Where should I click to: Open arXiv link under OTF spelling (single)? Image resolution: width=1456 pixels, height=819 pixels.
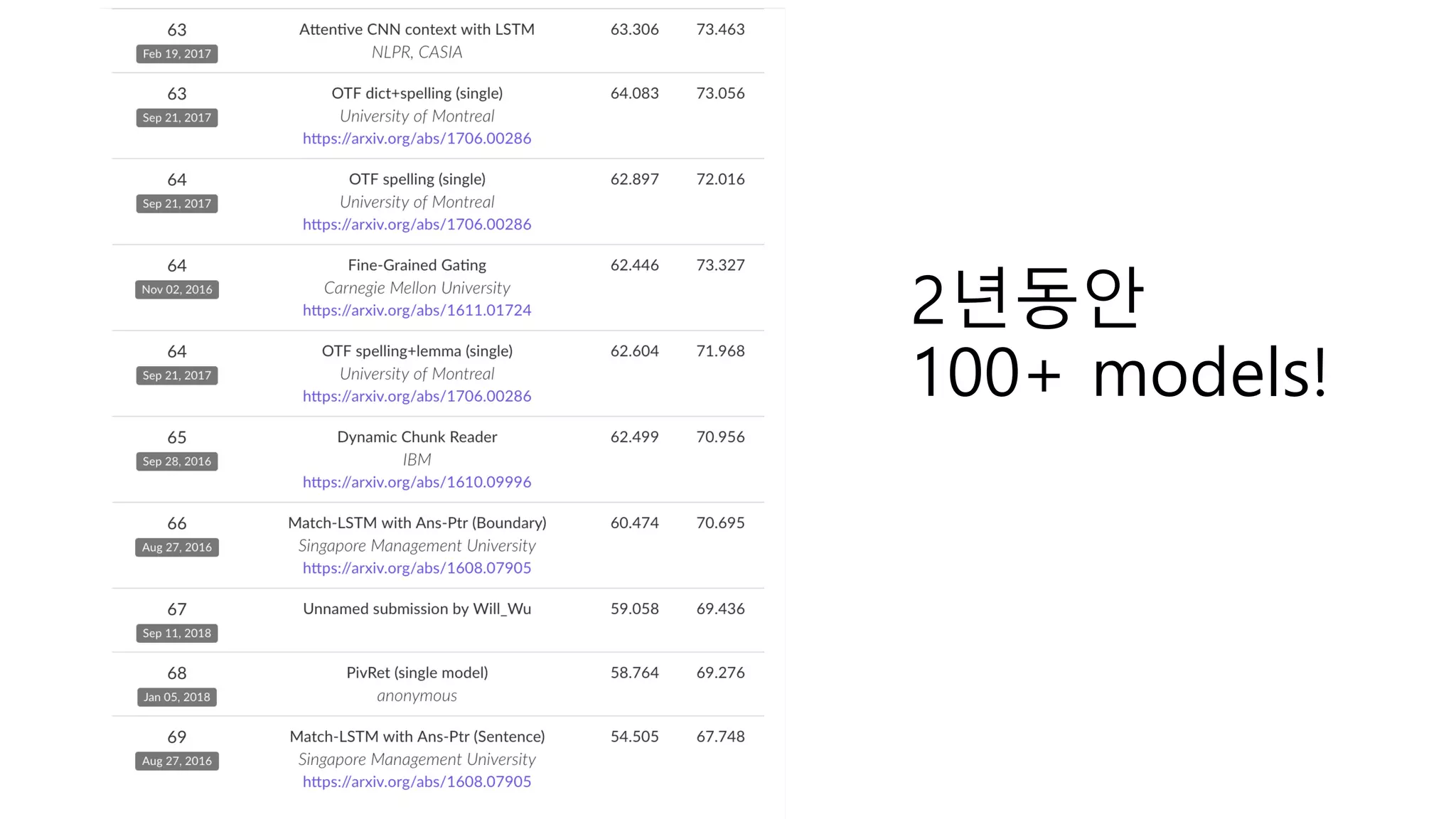pos(417,225)
